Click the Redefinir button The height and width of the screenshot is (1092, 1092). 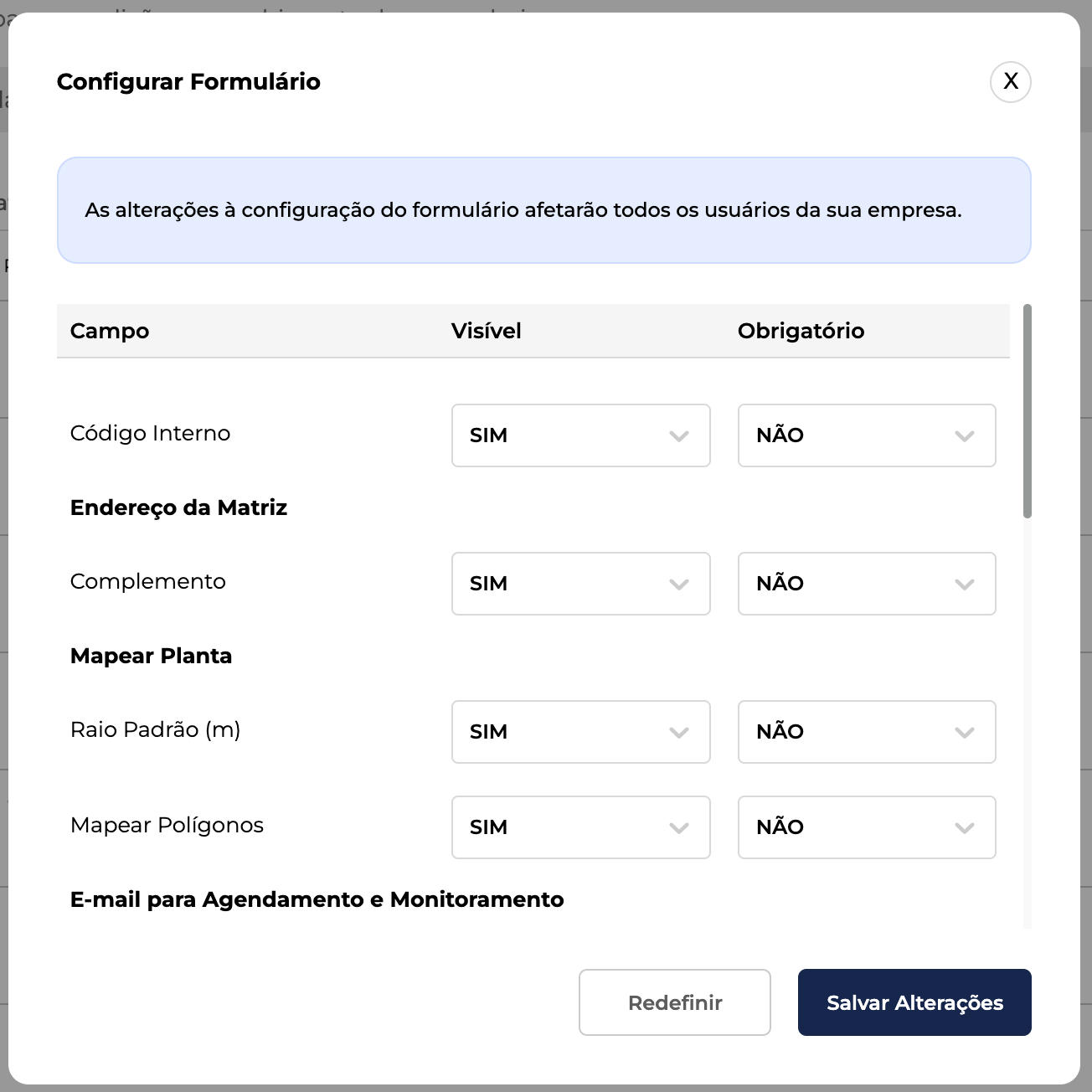point(674,1002)
